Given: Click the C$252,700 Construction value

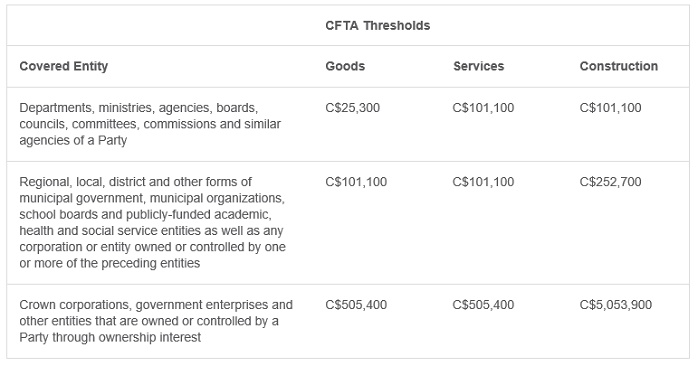Looking at the screenshot, I should coord(610,182).
